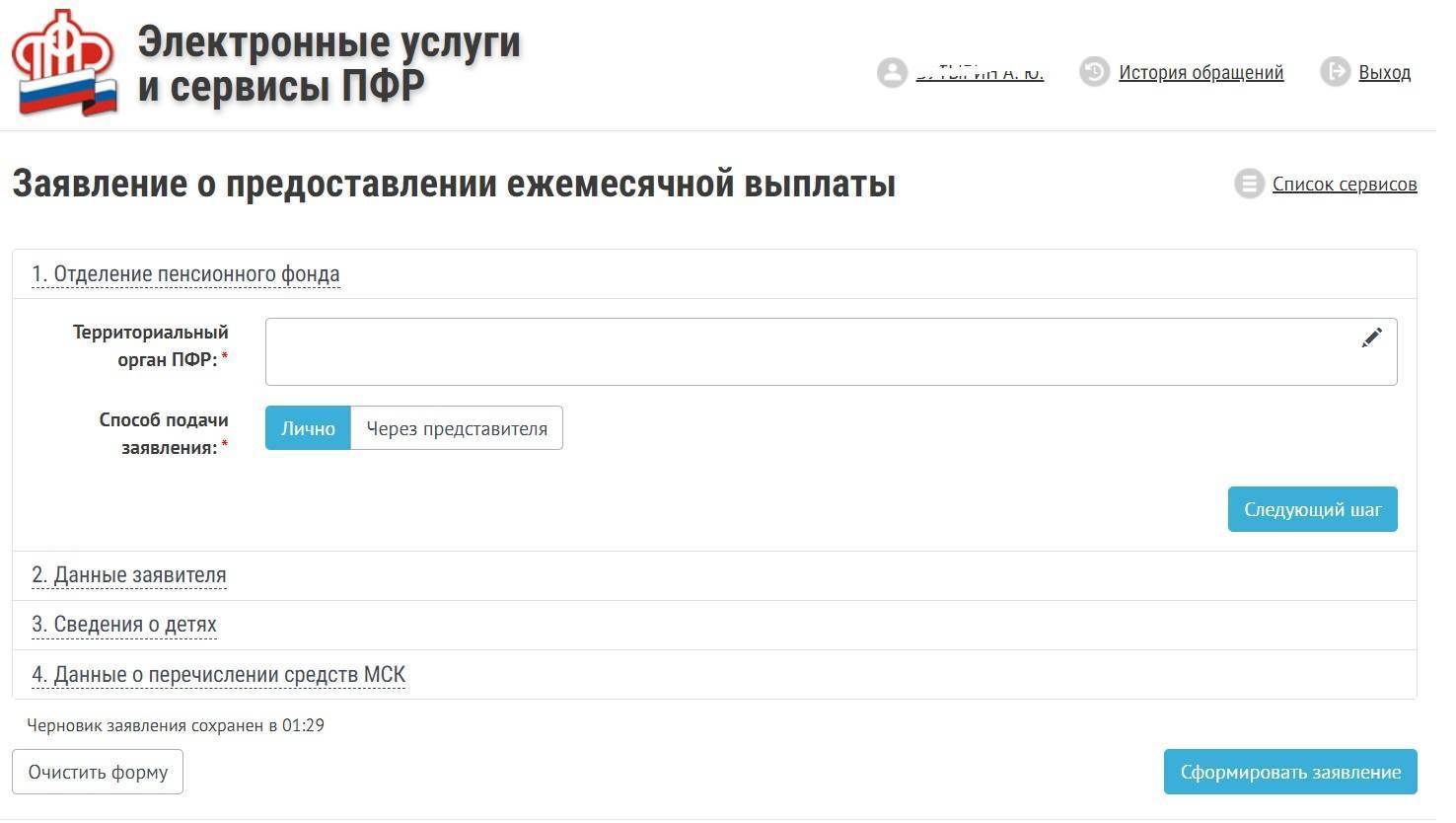This screenshot has width=1456, height=823.
Task: Select the 'Через представителя' option
Action: pos(457,428)
